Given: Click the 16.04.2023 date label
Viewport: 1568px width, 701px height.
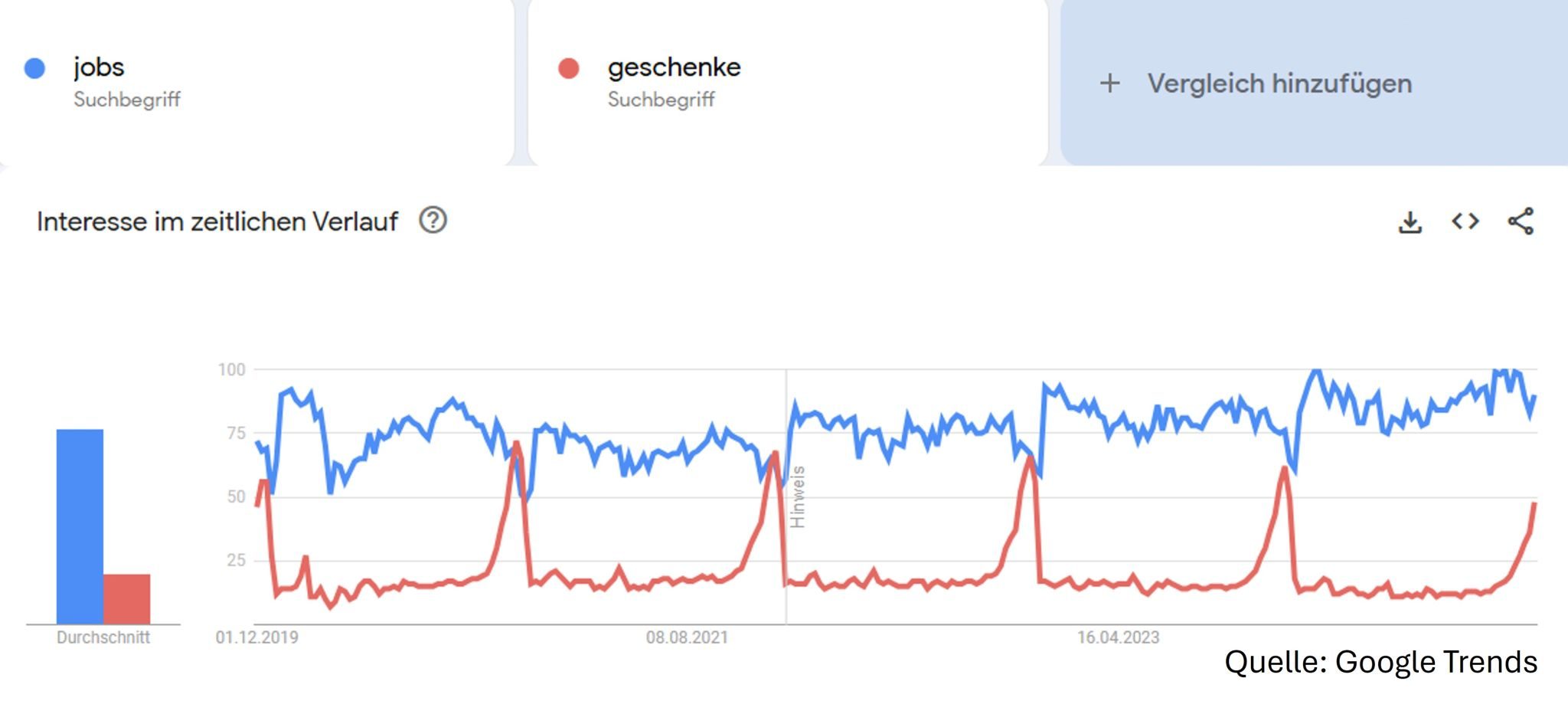Looking at the screenshot, I should point(1118,637).
